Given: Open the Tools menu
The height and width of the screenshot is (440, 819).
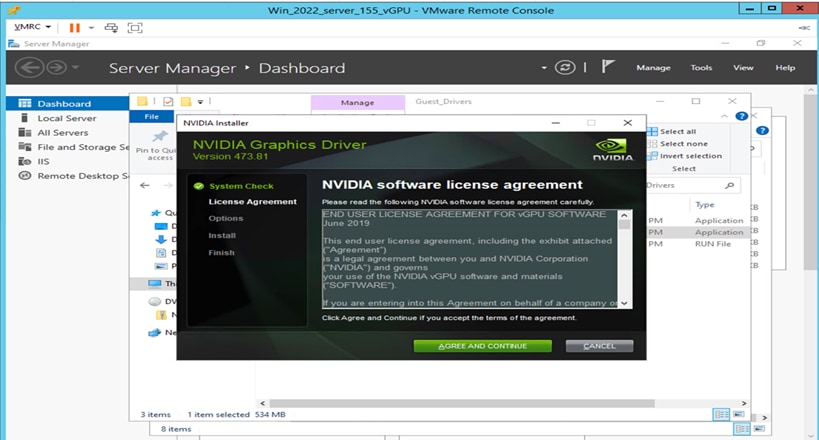Looking at the screenshot, I should tap(701, 68).
